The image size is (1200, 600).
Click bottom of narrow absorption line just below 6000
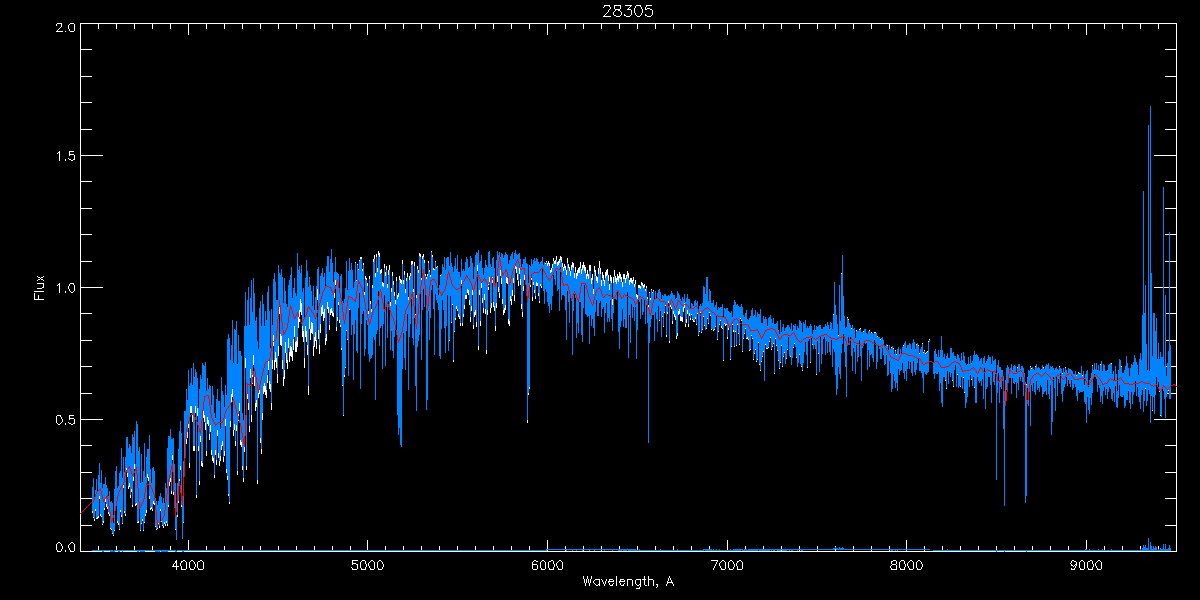528,421
